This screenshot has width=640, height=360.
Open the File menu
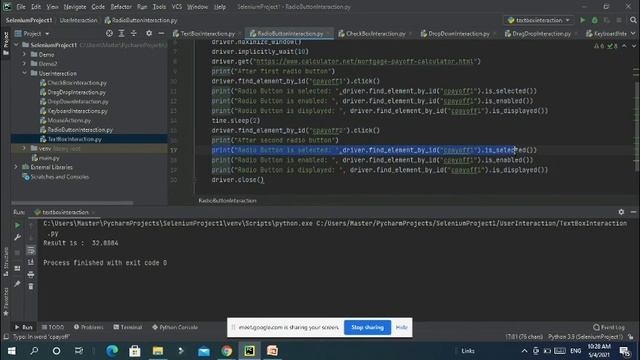pyautogui.click(x=21, y=7)
